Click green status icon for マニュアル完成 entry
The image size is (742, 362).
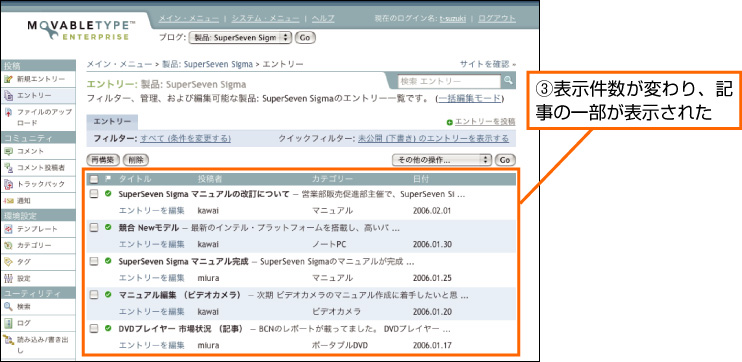point(107,260)
